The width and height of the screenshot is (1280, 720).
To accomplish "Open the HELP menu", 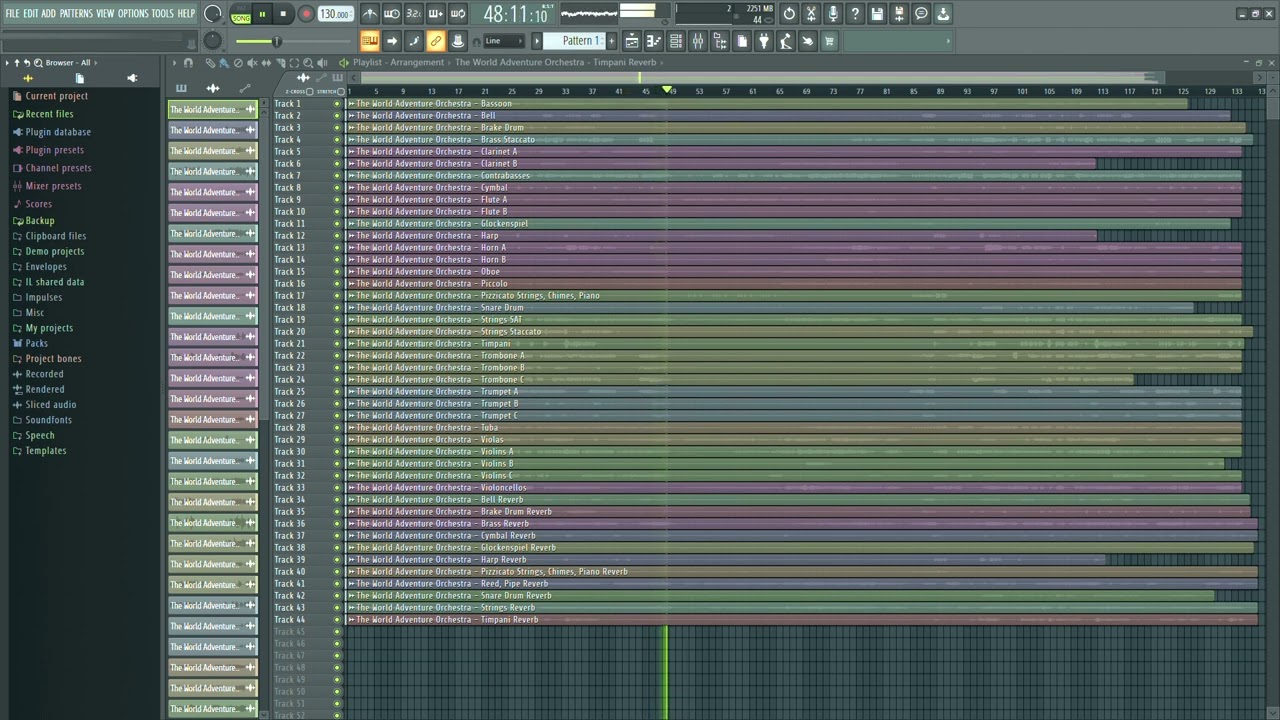I will click(x=187, y=14).
